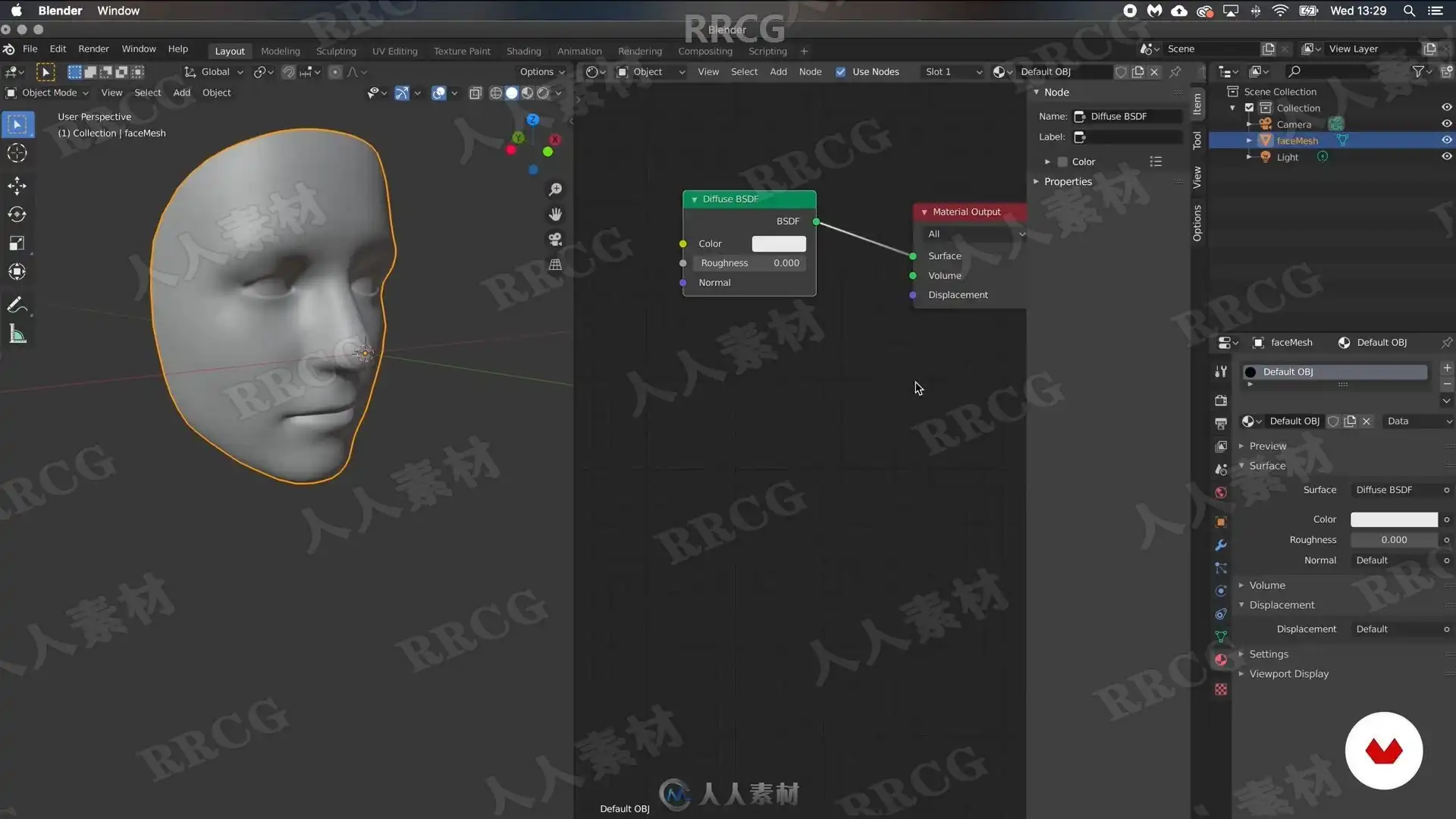This screenshot has width=1456, height=819.
Task: Switch to the Shading workspace tab
Action: (523, 52)
